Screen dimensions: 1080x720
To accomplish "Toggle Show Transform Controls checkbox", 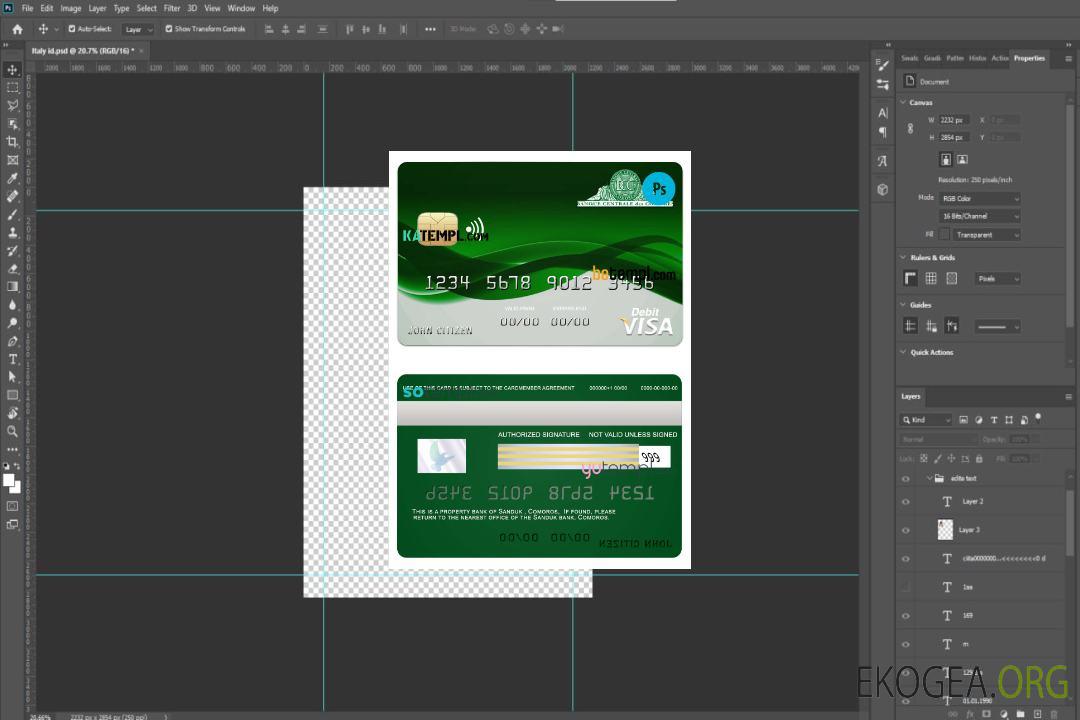I will click(169, 29).
